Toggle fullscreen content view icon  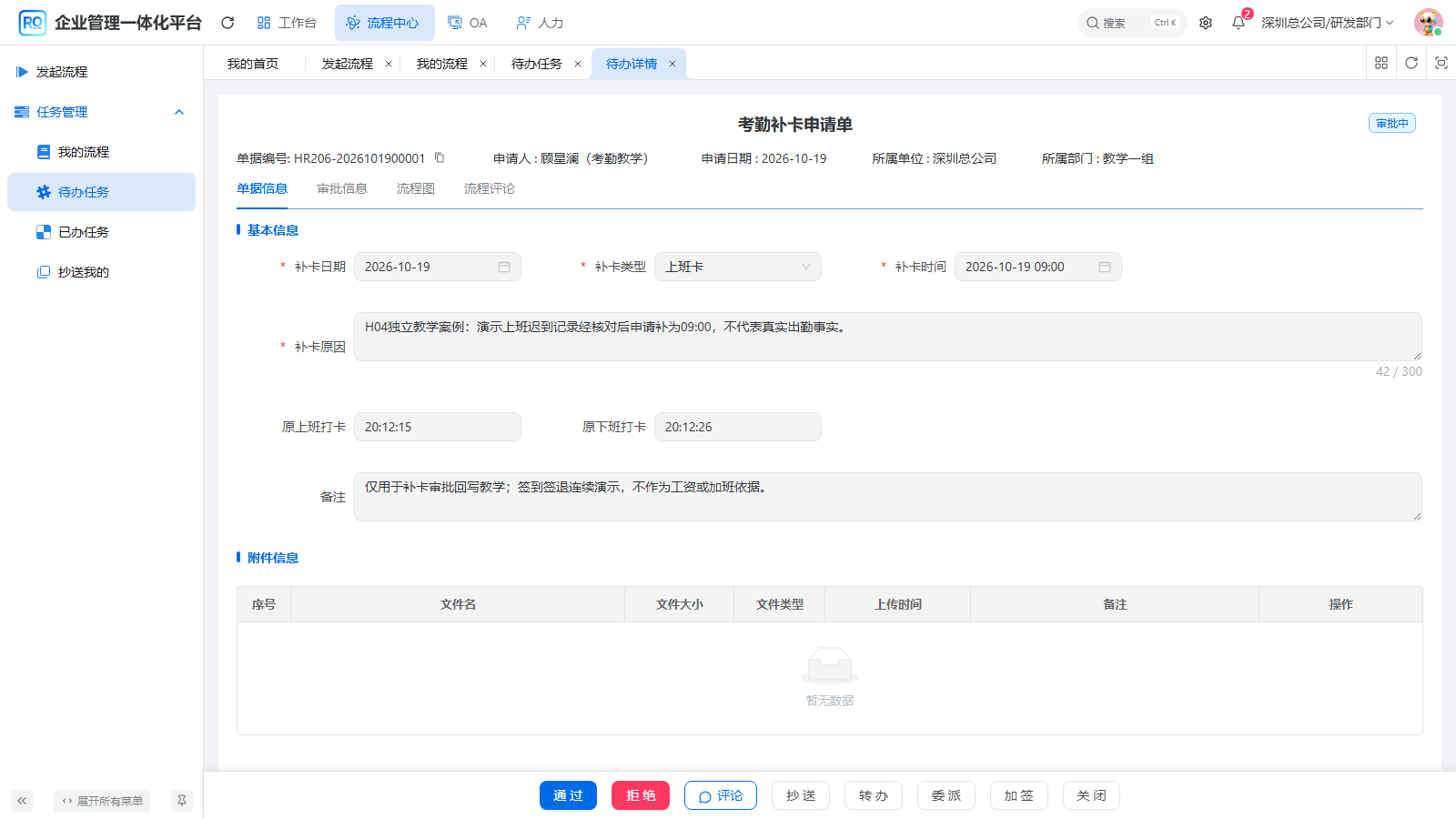point(1441,63)
